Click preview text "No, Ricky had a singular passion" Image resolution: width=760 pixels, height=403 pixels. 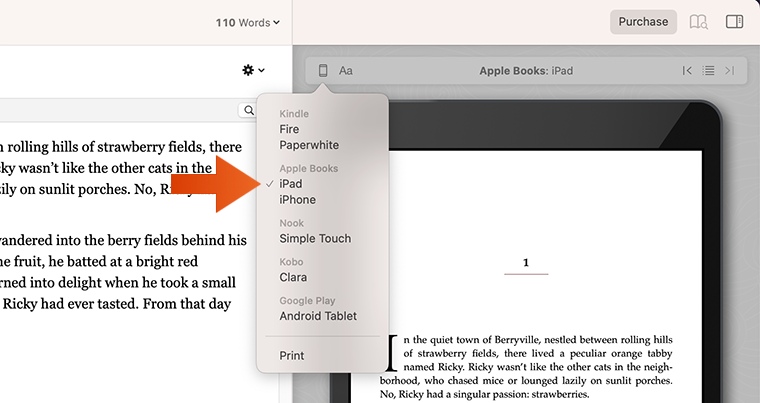[x=484, y=394]
